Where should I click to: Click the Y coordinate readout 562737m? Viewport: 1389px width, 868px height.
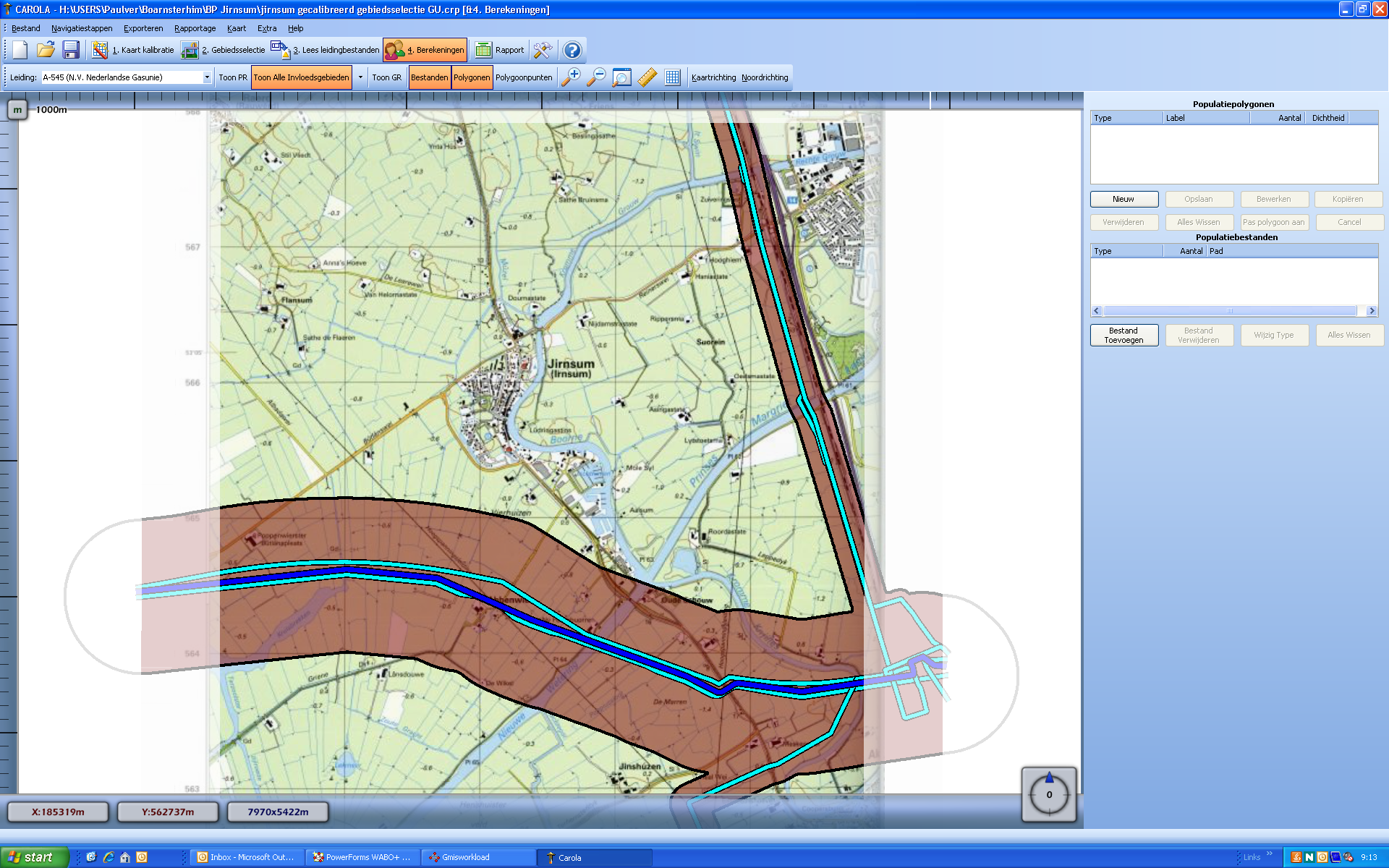168,812
